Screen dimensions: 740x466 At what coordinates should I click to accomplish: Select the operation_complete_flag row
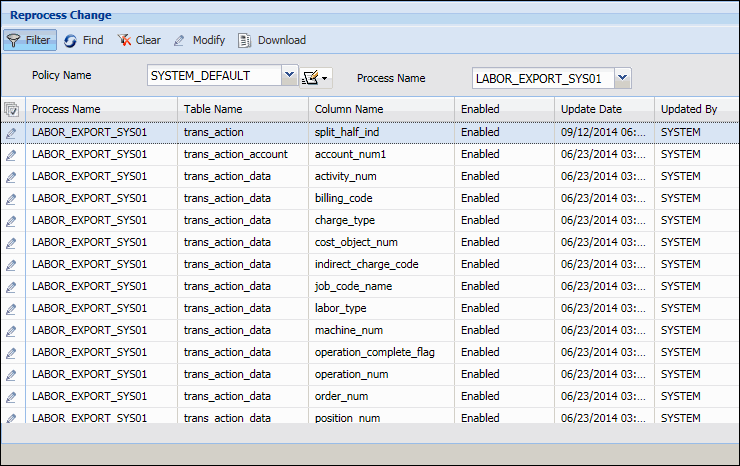(x=374, y=352)
